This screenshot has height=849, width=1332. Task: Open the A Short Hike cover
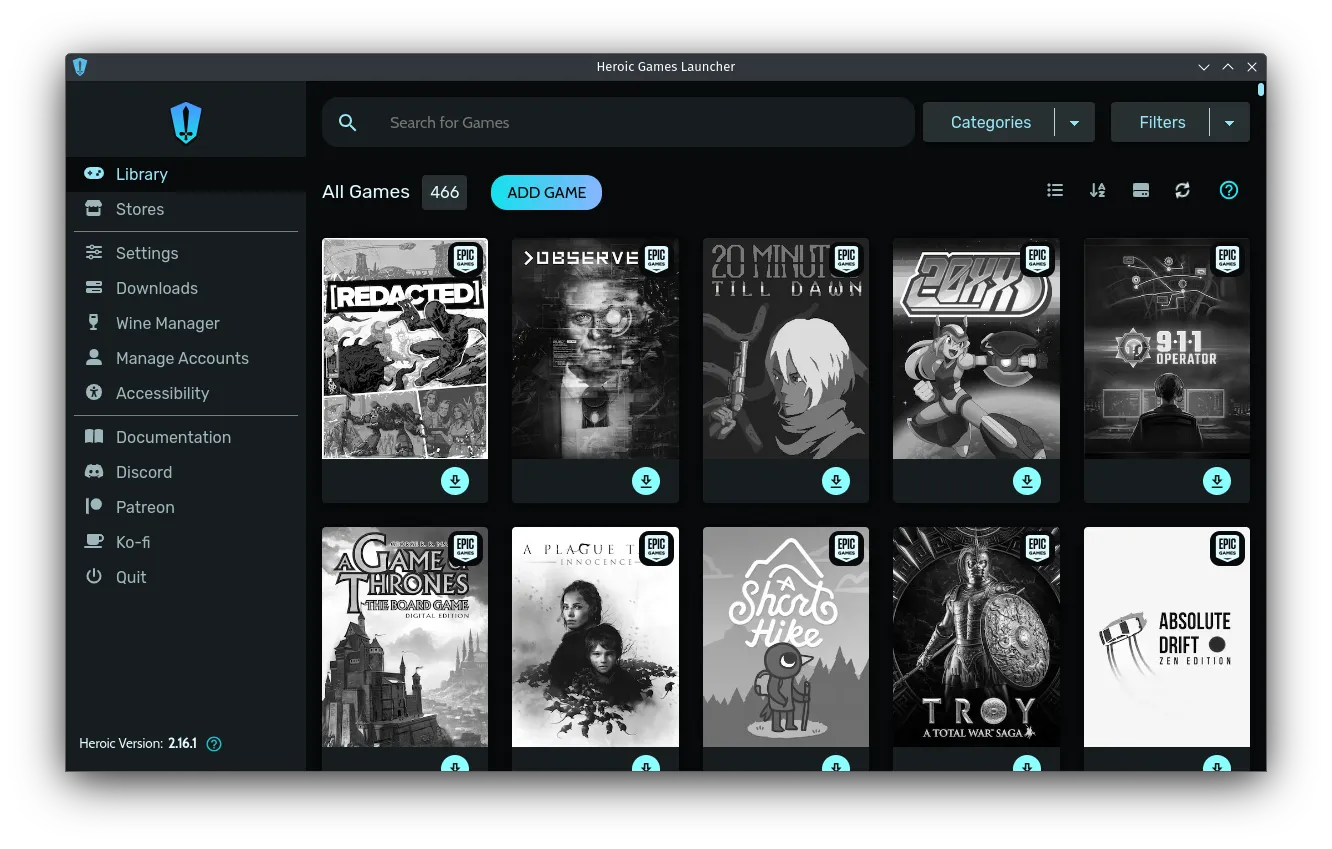click(786, 637)
